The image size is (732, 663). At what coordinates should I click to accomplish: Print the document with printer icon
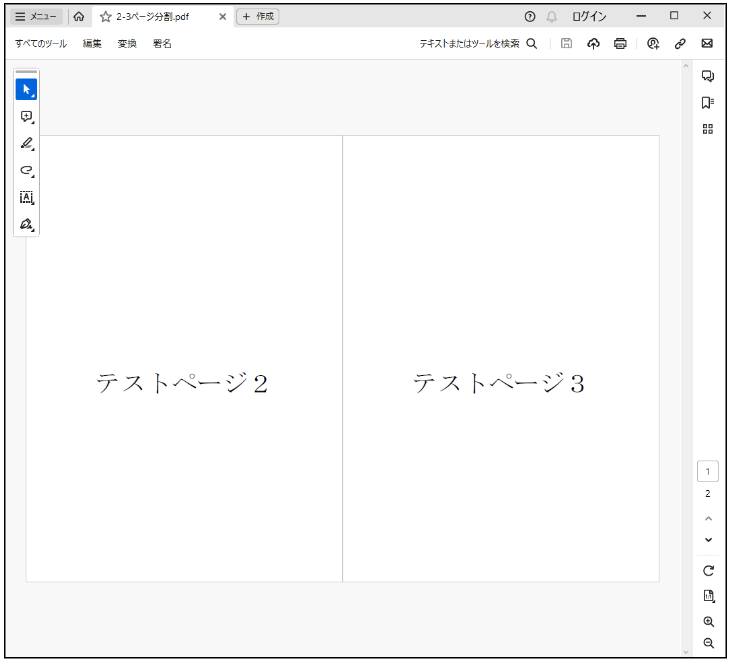[620, 43]
